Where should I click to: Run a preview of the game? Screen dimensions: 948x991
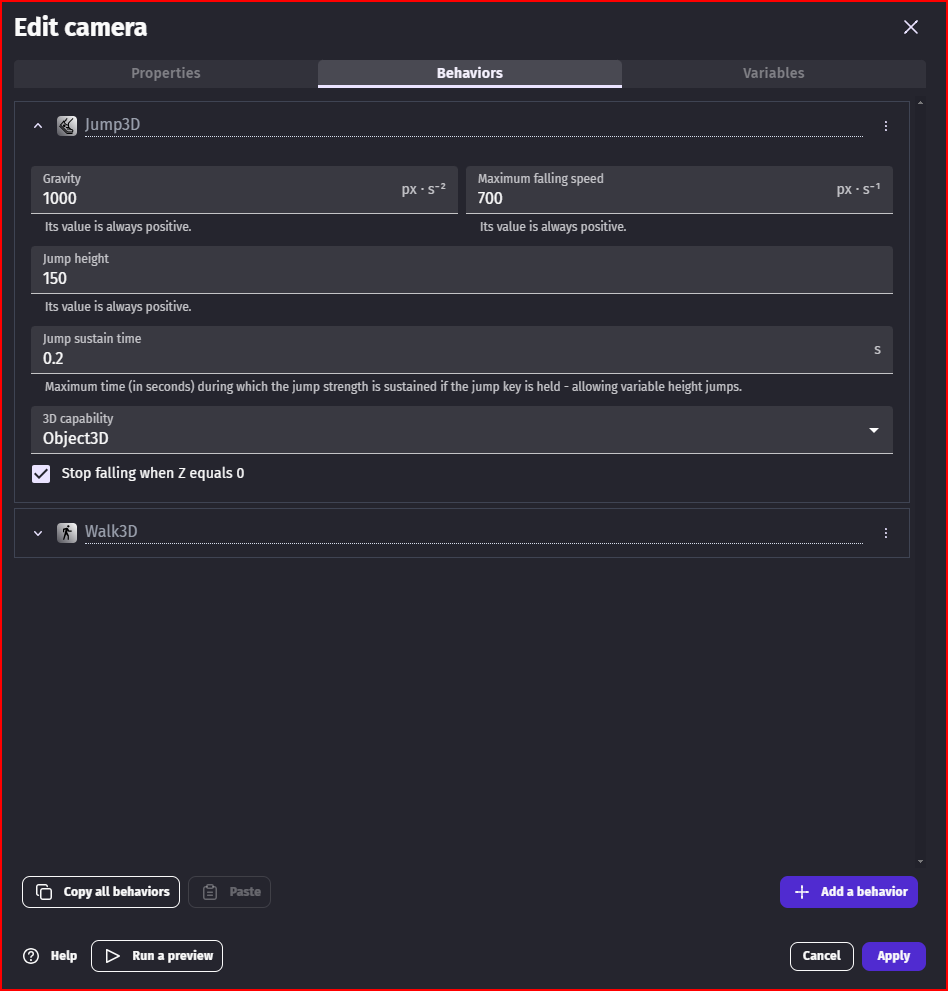[x=157, y=956]
